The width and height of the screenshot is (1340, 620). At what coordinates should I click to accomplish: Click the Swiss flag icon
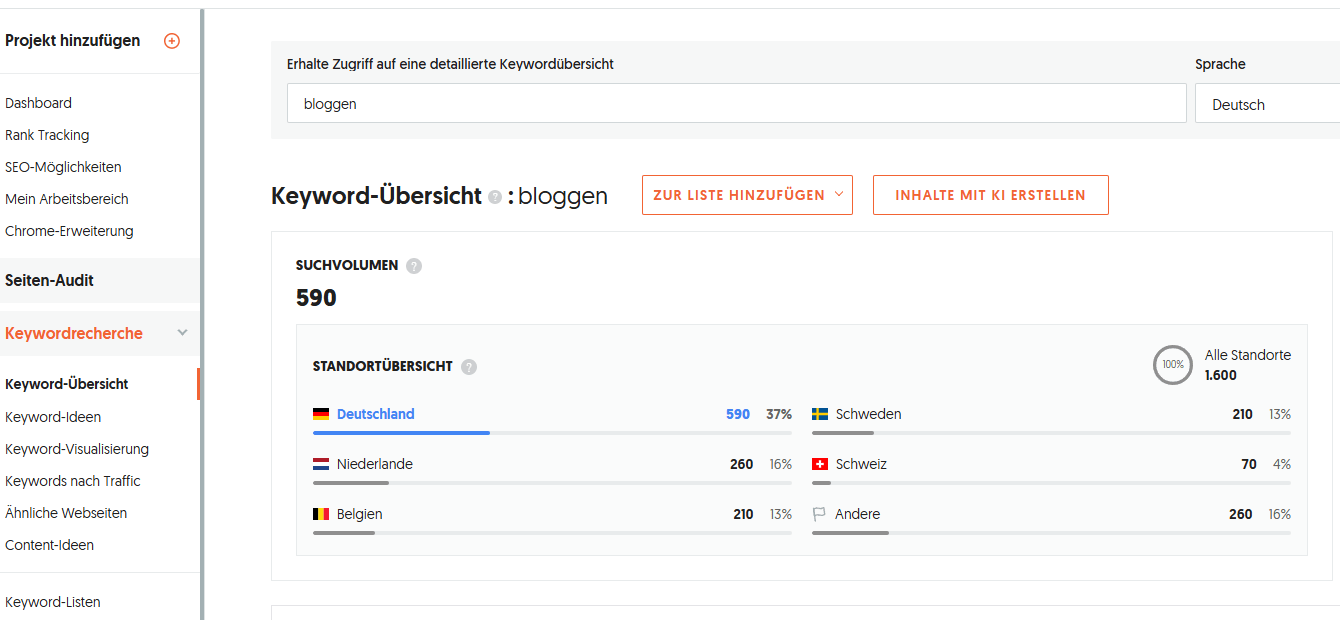pos(820,464)
